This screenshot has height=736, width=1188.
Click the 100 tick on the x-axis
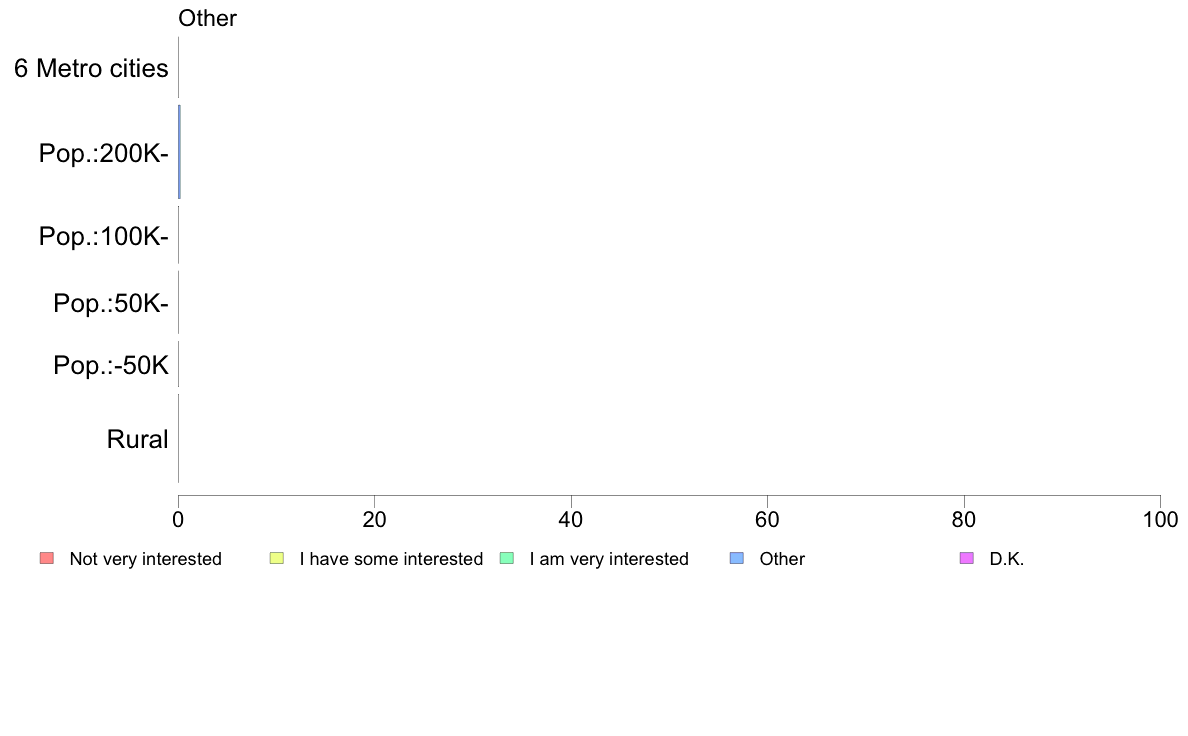click(x=1159, y=519)
